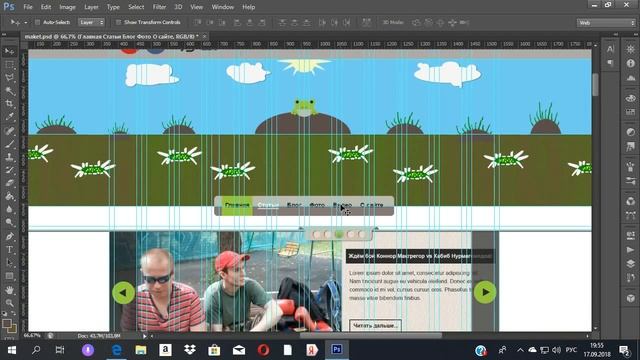The image size is (640, 360).
Task: Select the History Brush tool
Action: coord(10,170)
